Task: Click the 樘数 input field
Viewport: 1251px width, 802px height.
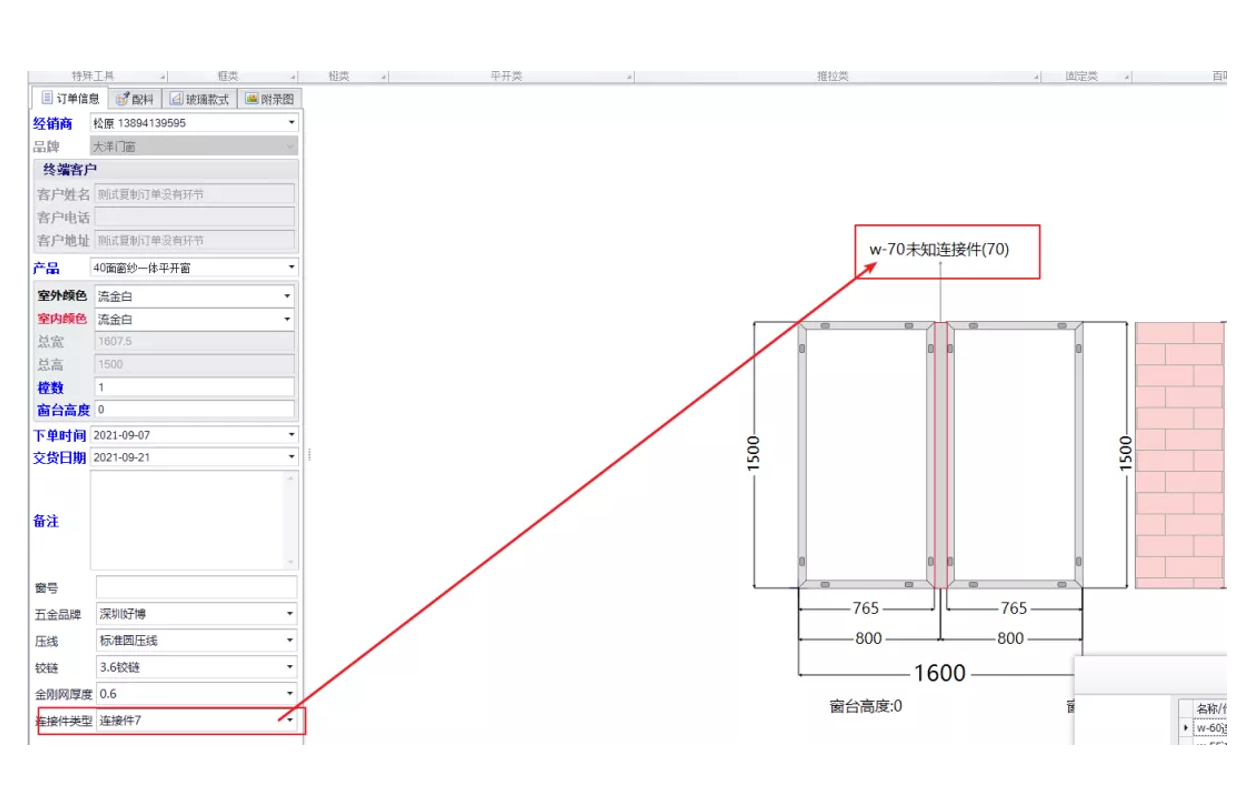Action: [x=194, y=387]
